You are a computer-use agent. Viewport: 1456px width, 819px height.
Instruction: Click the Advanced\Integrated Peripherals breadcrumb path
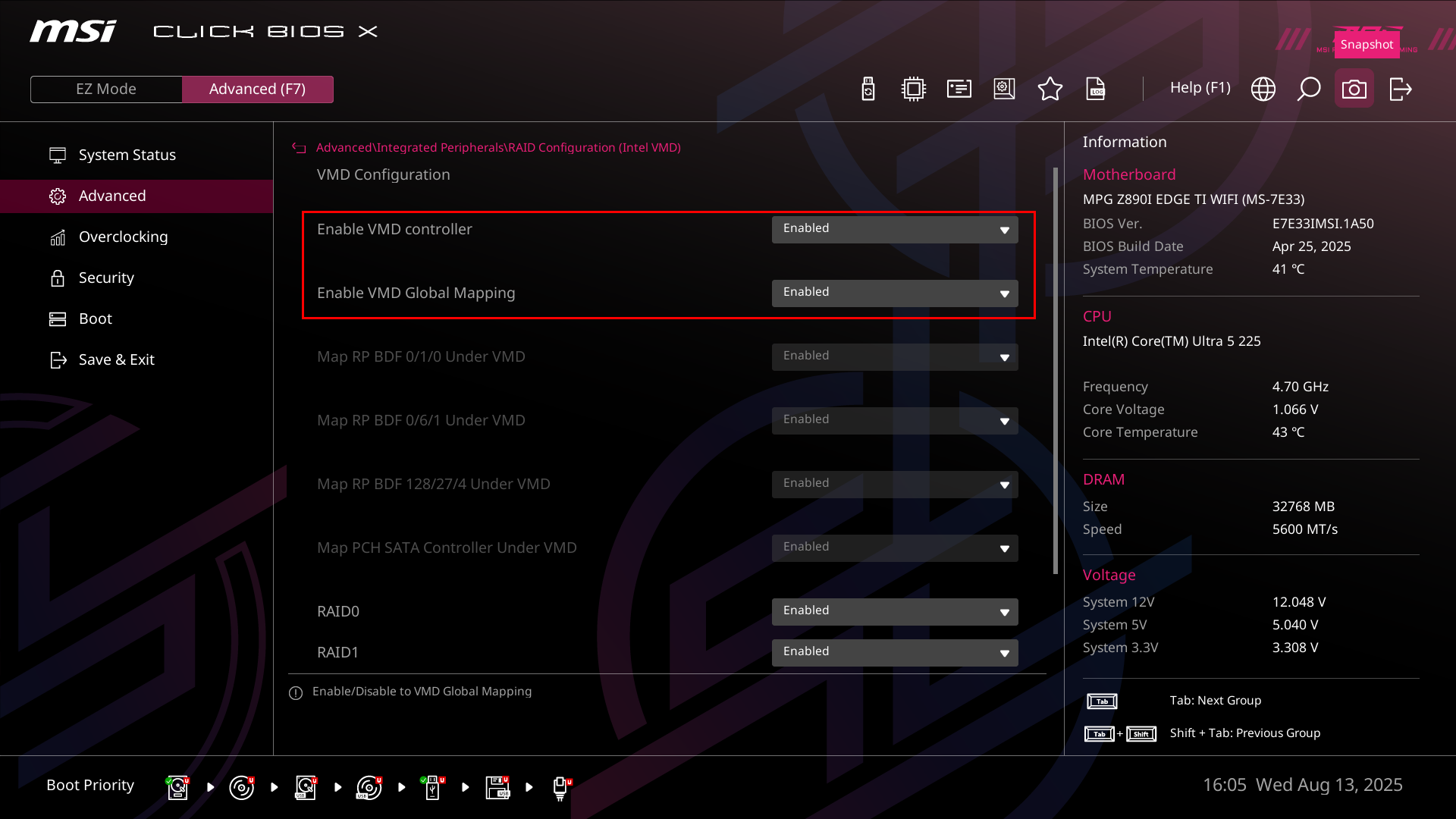(x=498, y=147)
